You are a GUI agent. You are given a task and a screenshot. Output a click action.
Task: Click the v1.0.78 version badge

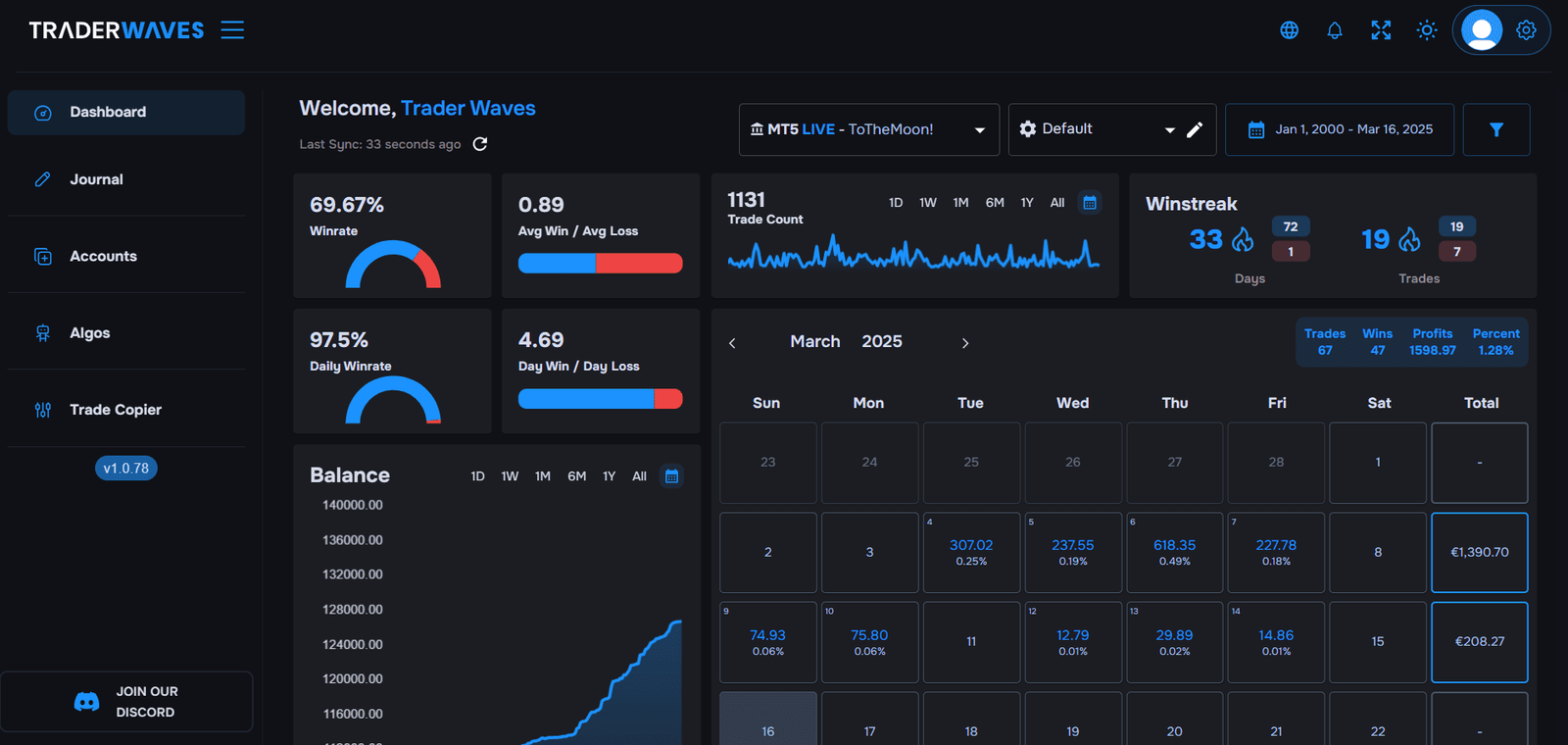click(x=126, y=469)
